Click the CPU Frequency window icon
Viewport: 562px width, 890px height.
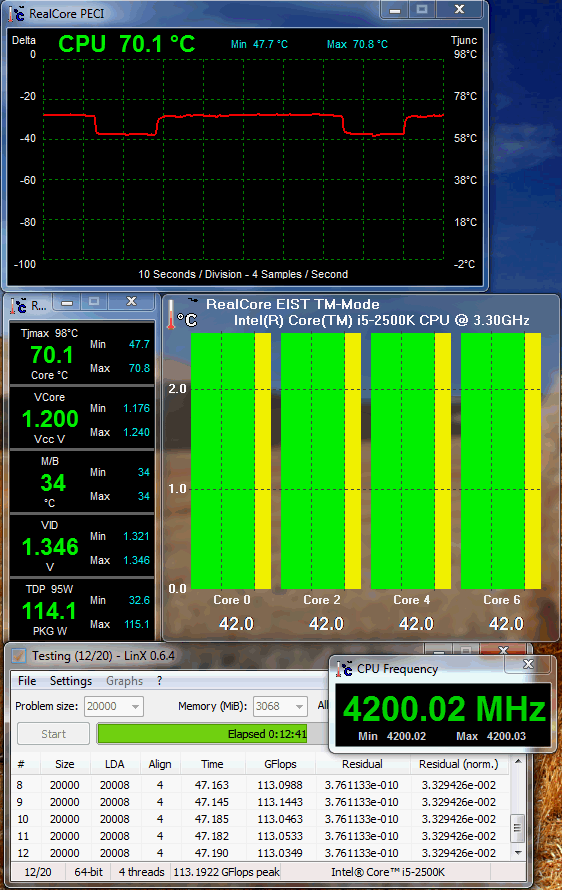pos(344,669)
